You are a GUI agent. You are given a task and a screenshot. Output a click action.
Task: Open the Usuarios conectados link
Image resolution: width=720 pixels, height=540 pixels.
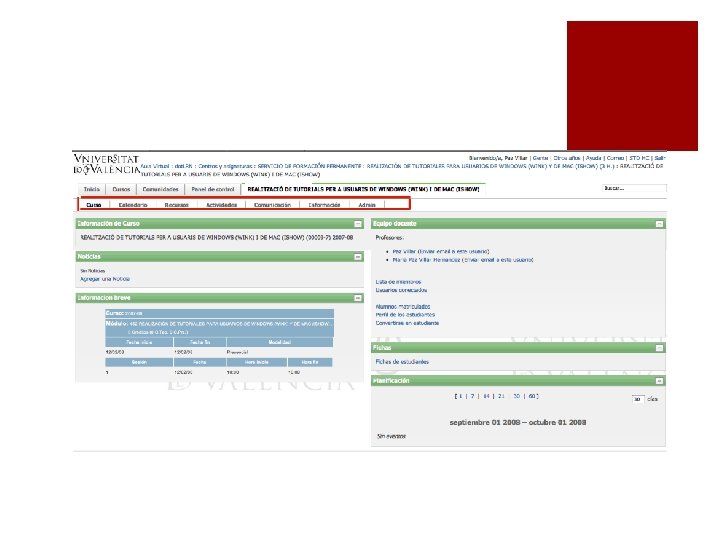point(401,290)
